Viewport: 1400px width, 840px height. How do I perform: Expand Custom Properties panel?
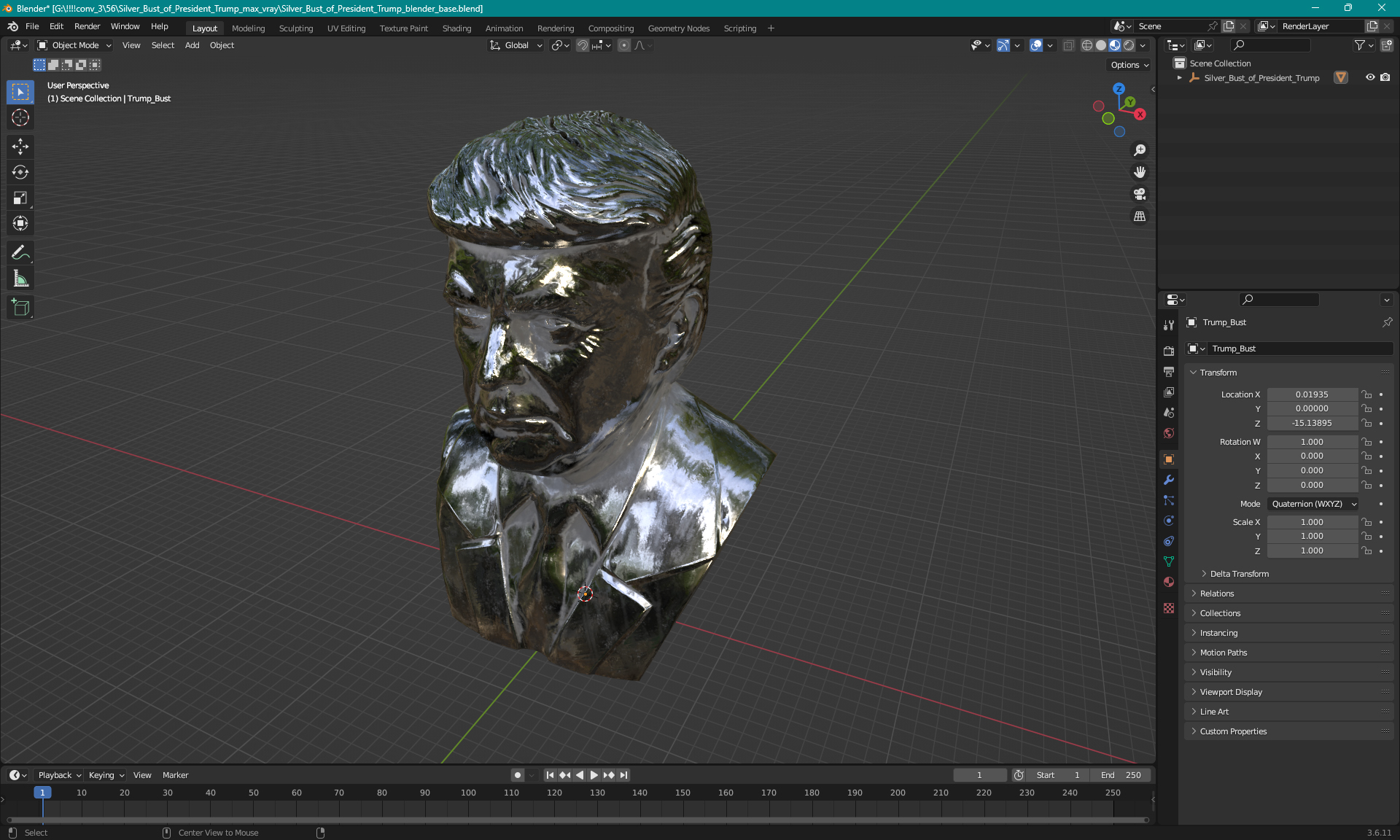pos(1289,731)
